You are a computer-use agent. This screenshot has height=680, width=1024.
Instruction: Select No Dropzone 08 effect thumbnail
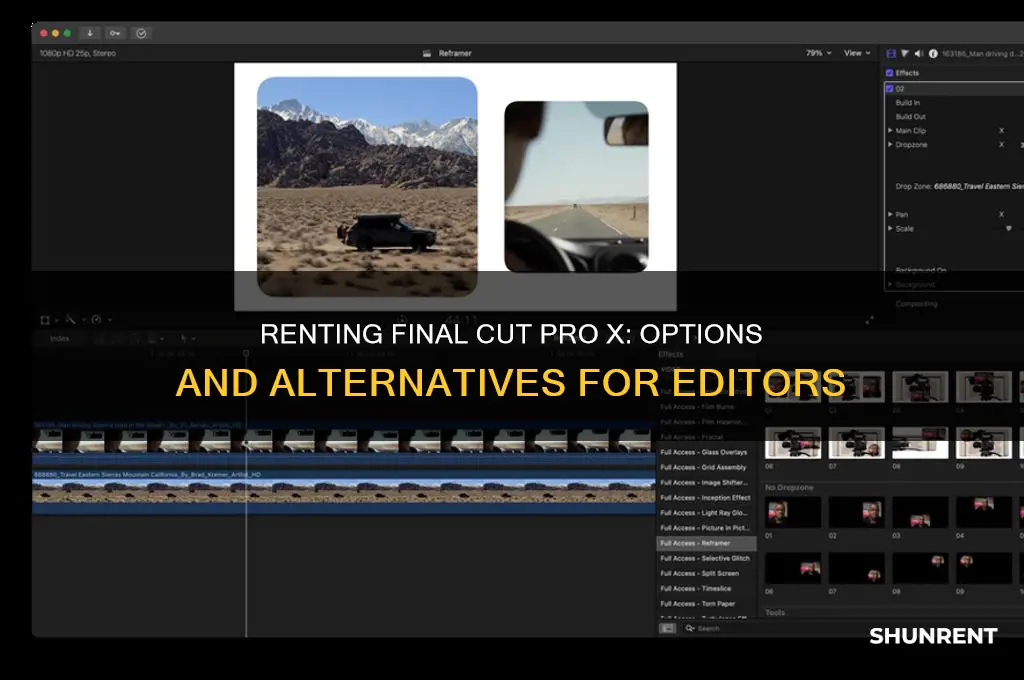click(x=920, y=568)
